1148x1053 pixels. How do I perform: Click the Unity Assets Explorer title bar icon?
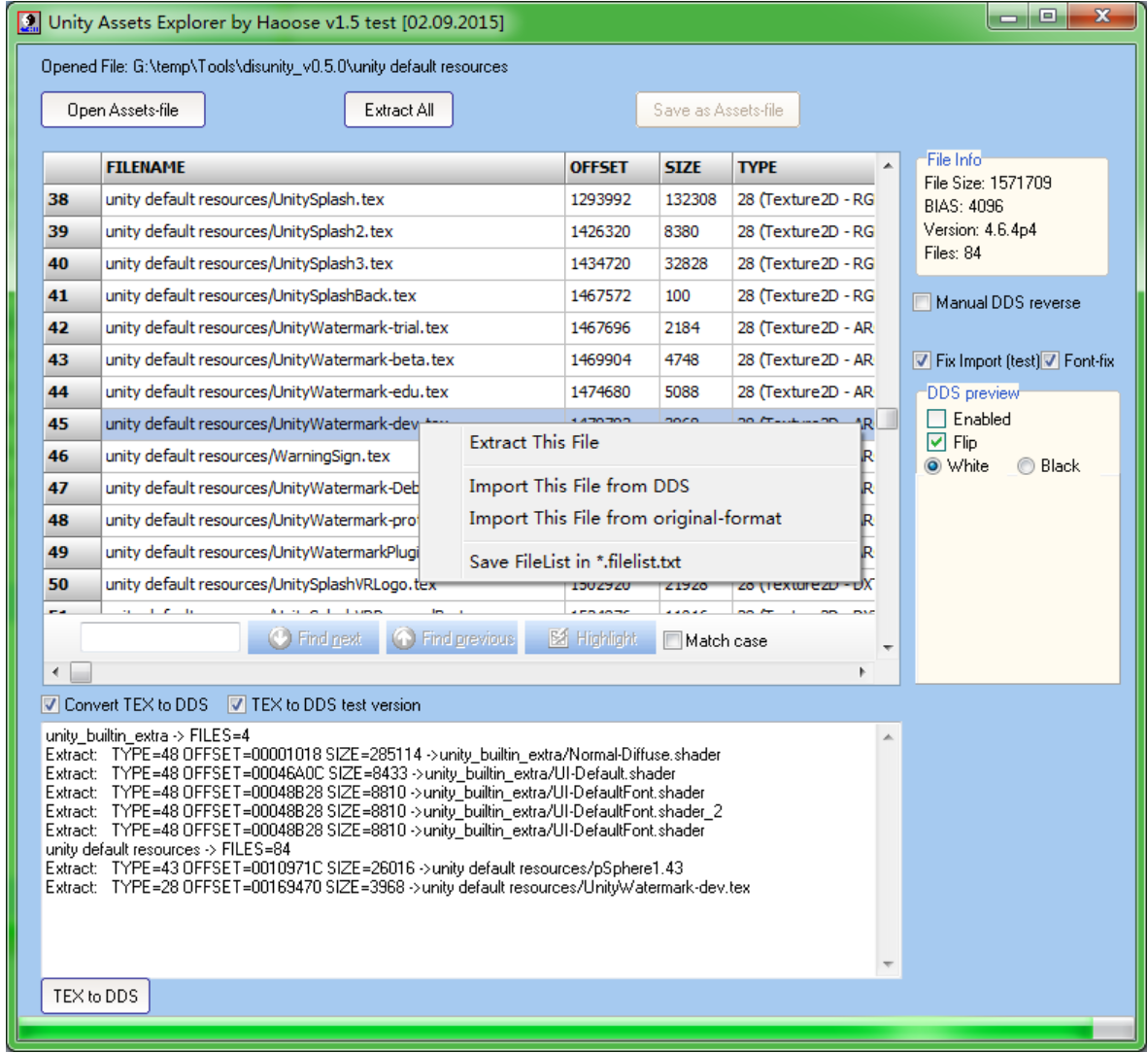click(x=29, y=22)
